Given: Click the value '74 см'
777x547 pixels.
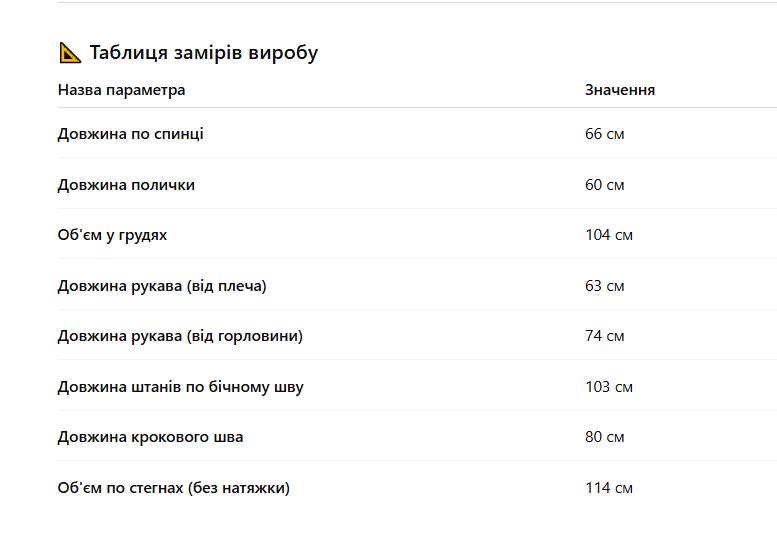Looking at the screenshot, I should point(605,336).
